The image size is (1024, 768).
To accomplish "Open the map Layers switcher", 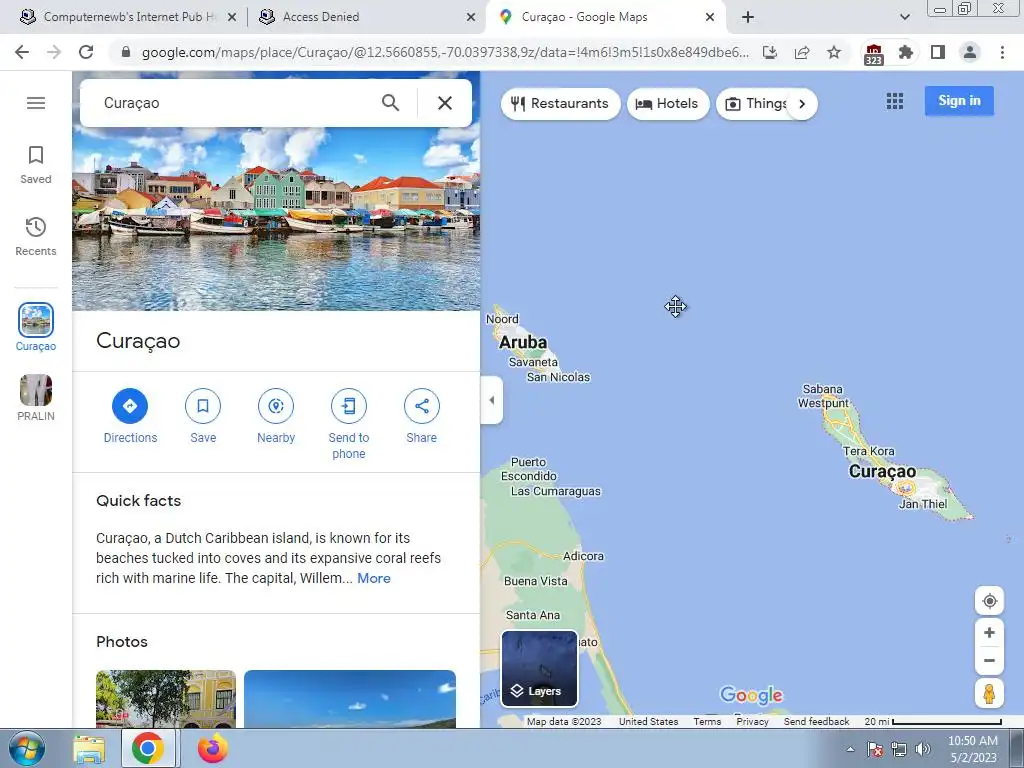I will point(539,668).
